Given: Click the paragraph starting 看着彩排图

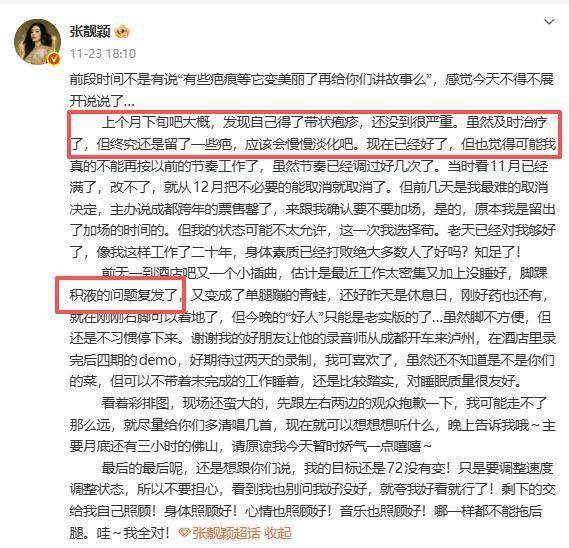Looking at the screenshot, I should (312, 425).
